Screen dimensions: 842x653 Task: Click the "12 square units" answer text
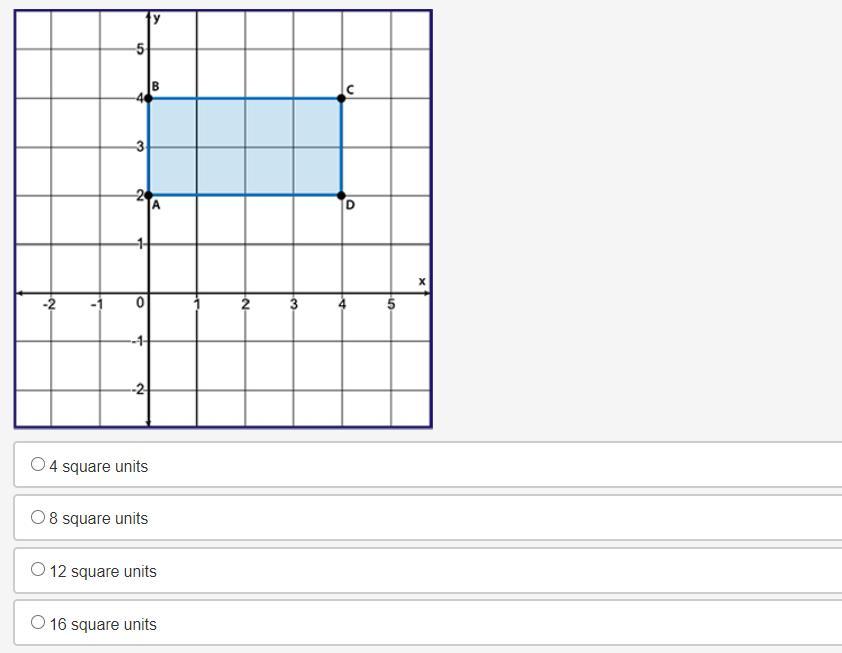point(103,572)
